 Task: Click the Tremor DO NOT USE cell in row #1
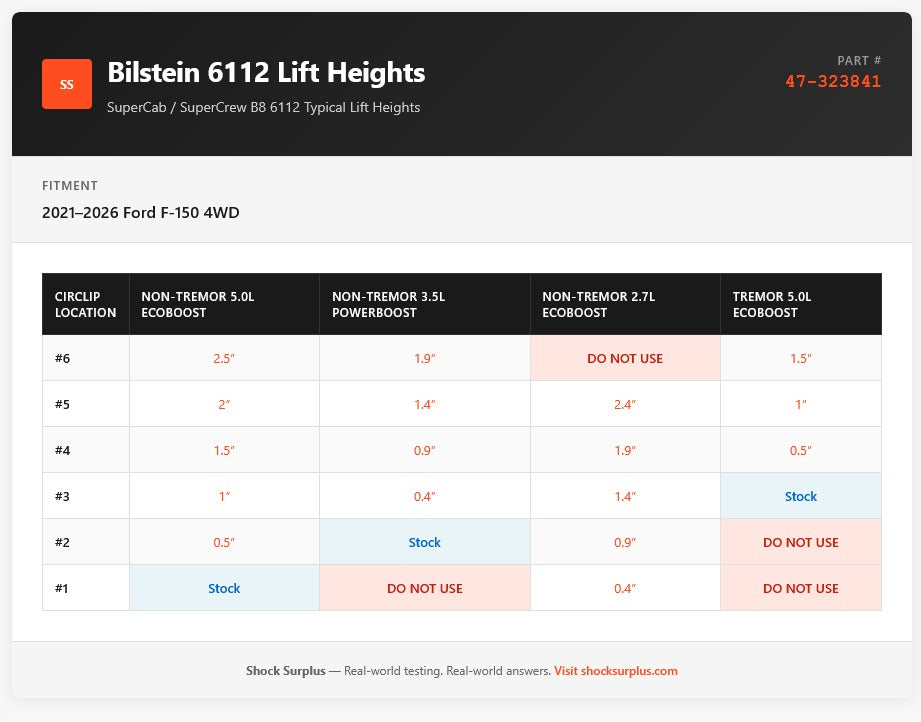[801, 588]
